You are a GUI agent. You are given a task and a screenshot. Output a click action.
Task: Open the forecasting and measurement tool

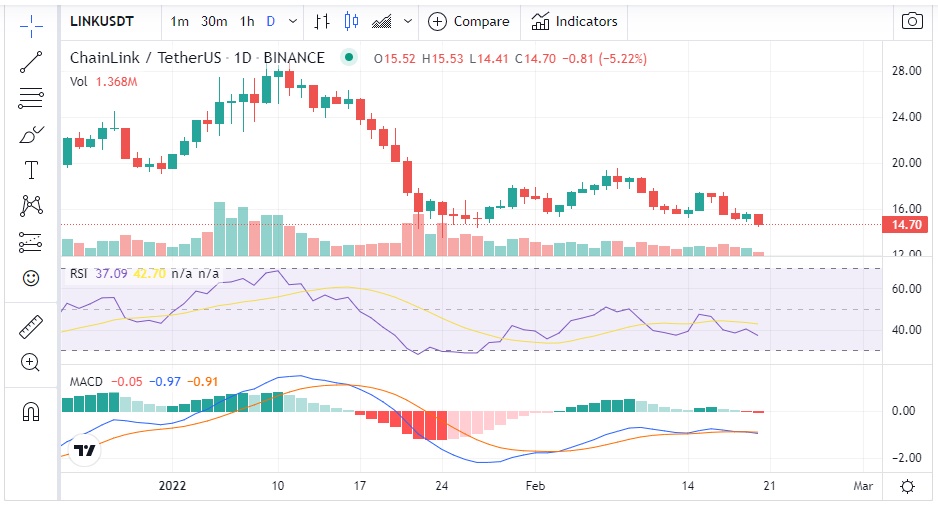[31, 242]
